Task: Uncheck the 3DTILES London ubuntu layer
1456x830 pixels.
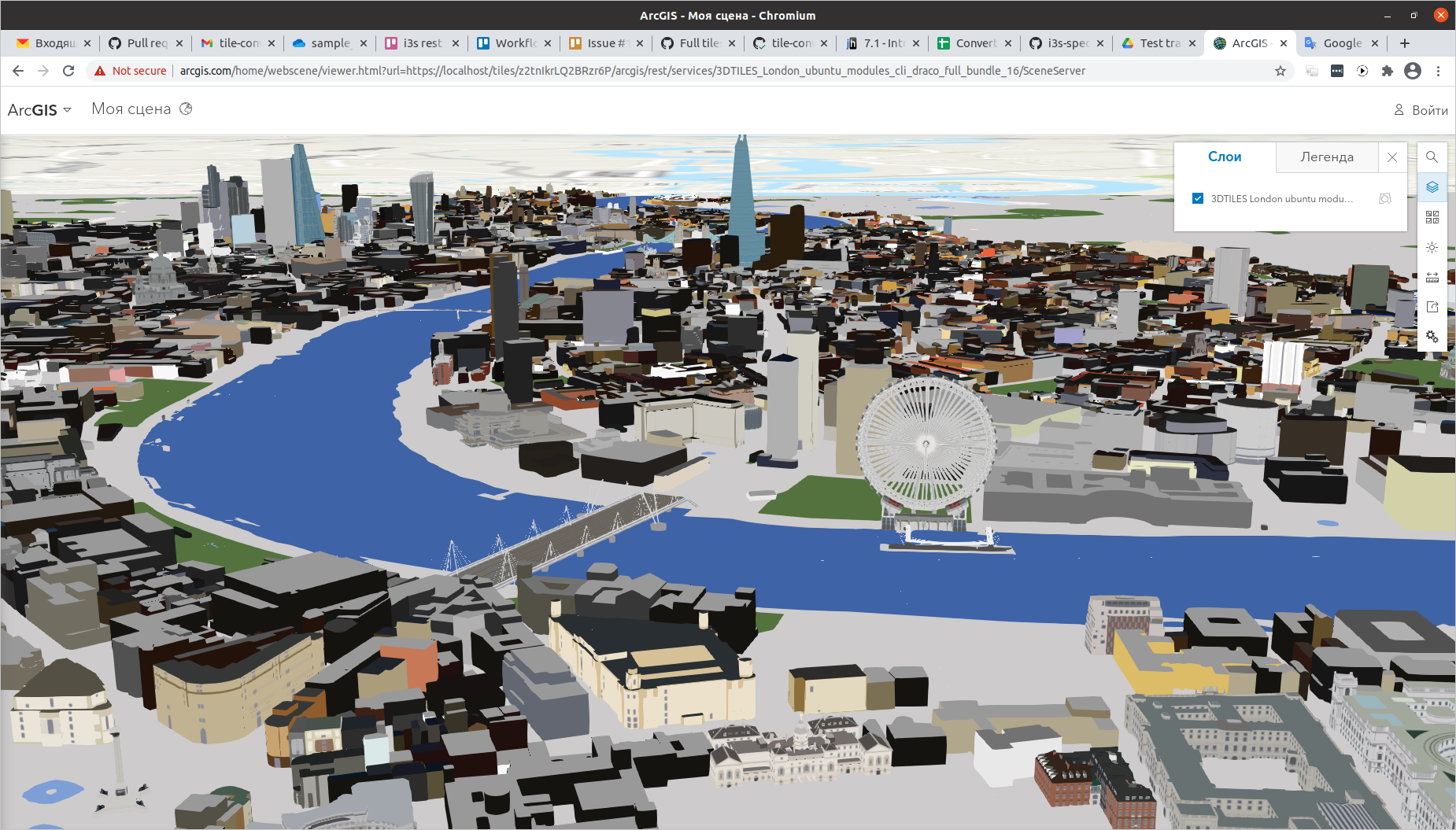Action: coord(1198,198)
